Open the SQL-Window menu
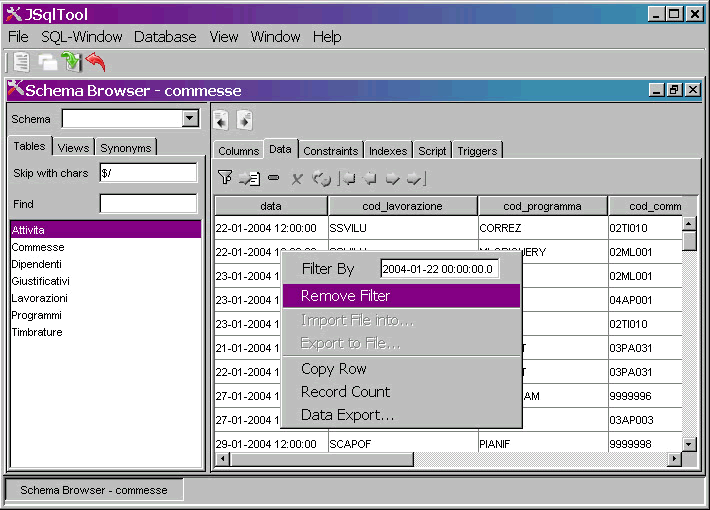Image resolution: width=710 pixels, height=510 pixels. pos(82,37)
